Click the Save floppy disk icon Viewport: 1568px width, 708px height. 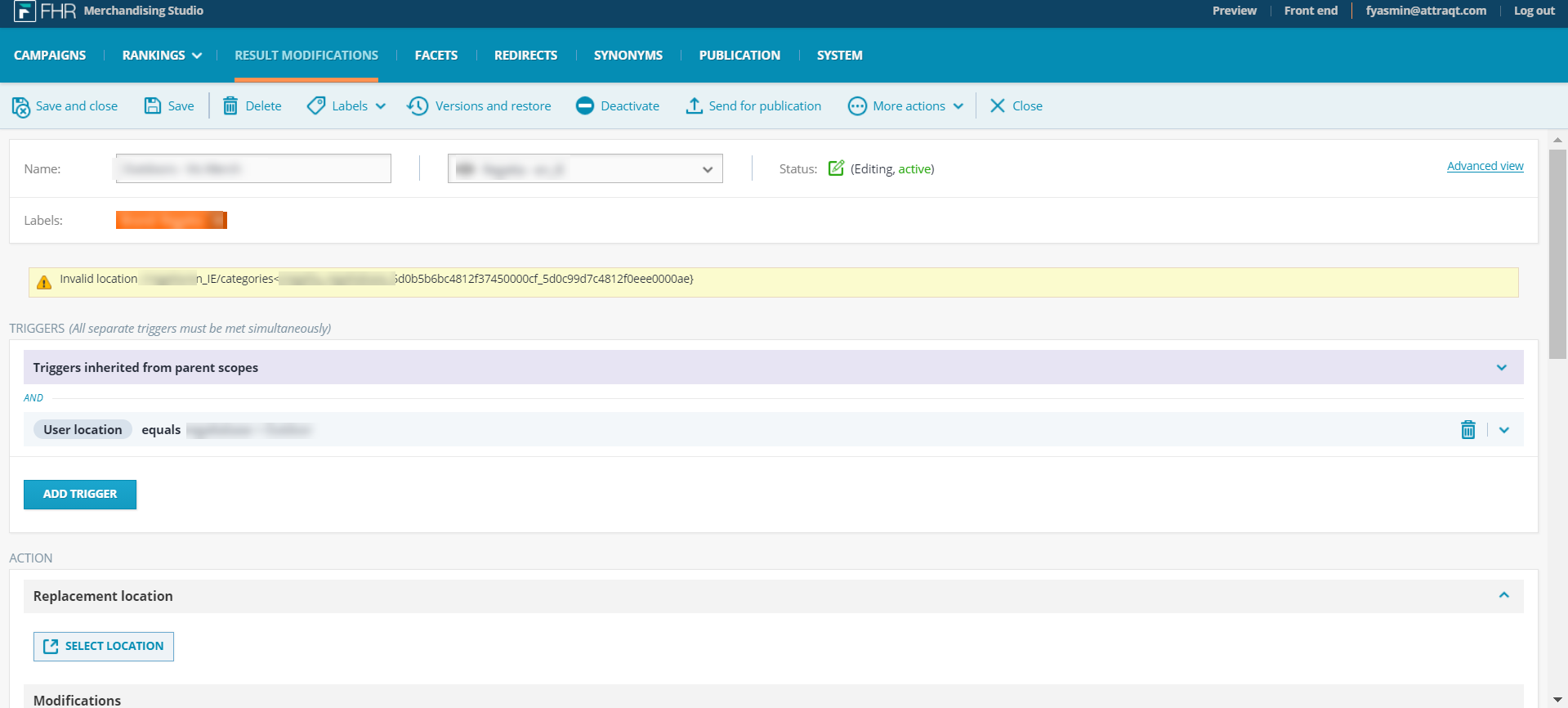click(153, 105)
